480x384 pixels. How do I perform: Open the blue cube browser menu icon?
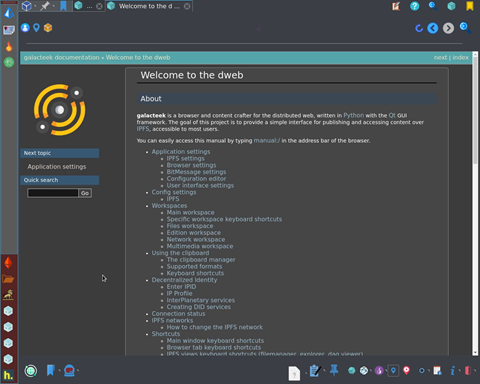pos(26,6)
